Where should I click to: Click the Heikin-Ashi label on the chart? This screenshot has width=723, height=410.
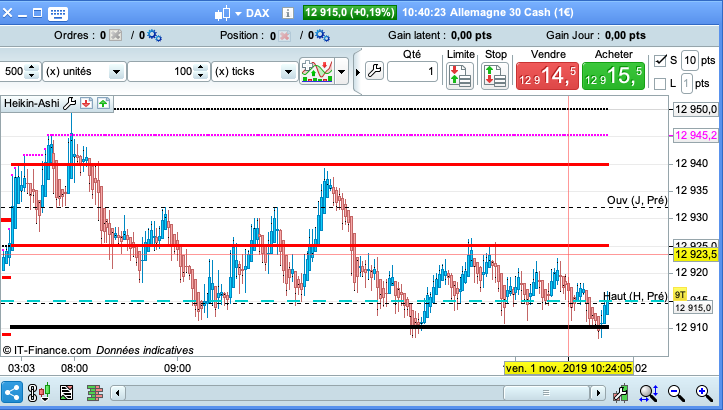[x=31, y=103]
